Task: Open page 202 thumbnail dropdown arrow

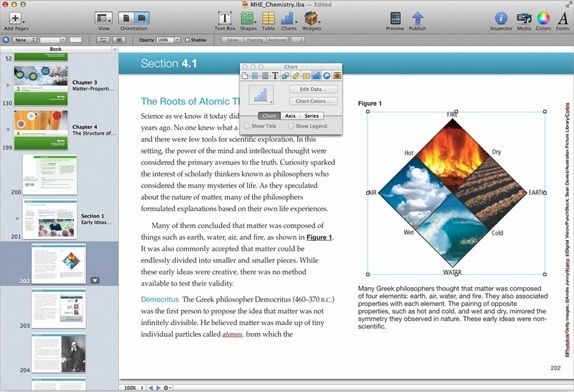Action: pos(95,280)
